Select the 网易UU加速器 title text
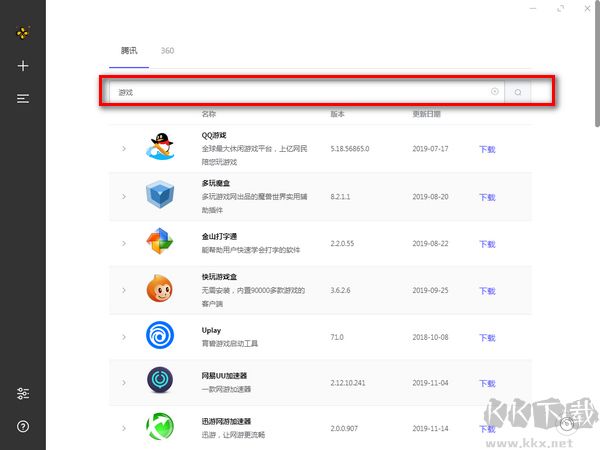Image resolution: width=600 pixels, height=450 pixels. [224, 376]
